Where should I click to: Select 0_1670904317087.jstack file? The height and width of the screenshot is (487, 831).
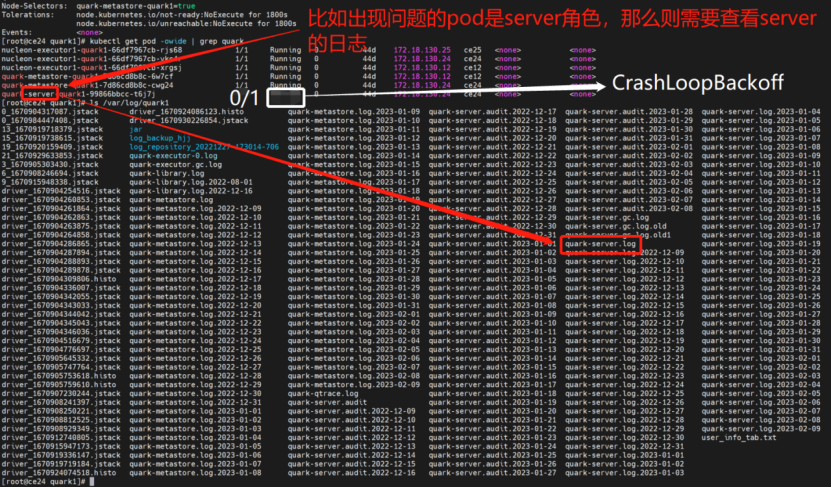[x=50, y=112]
